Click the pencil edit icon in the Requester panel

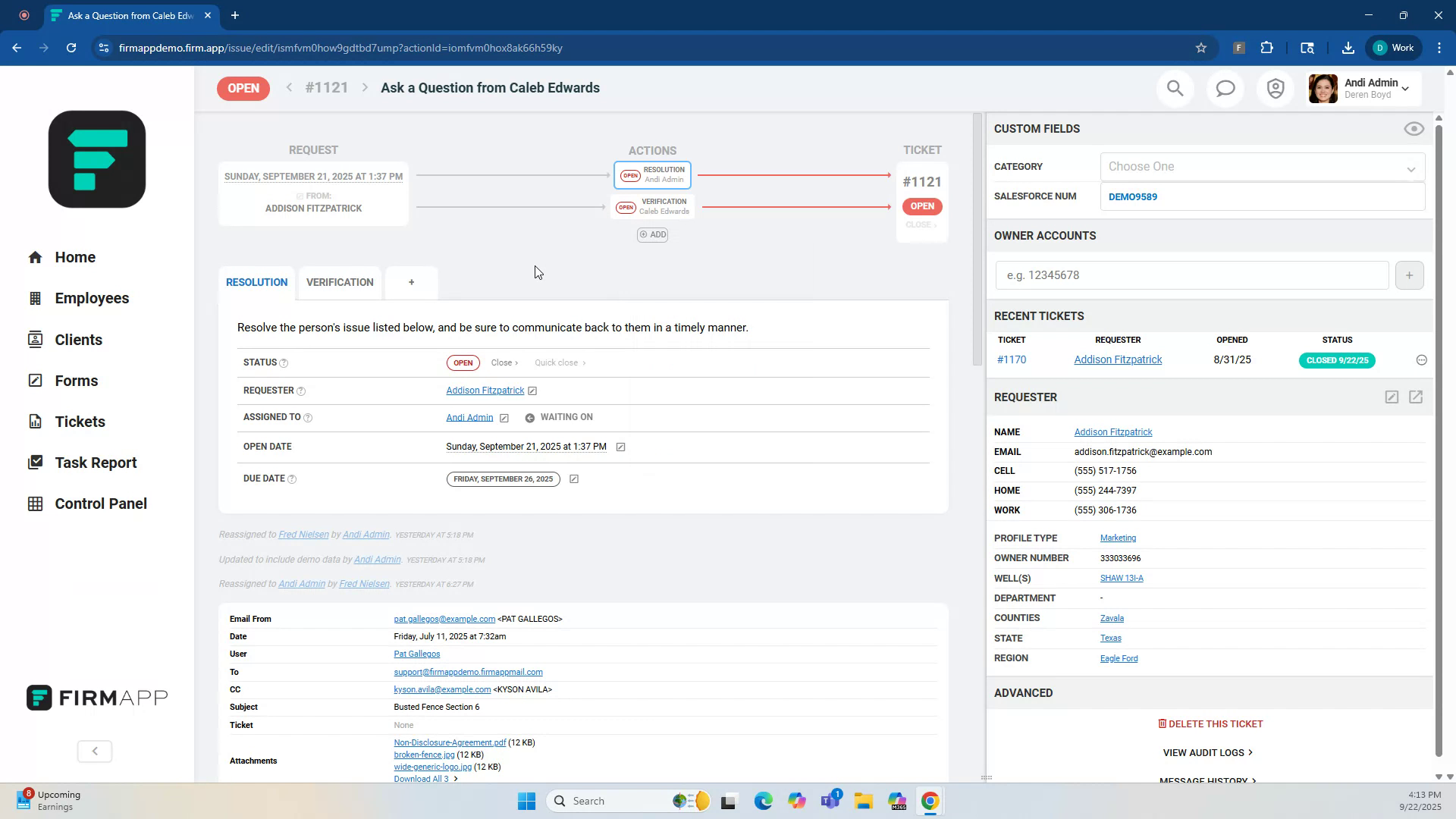(1392, 397)
